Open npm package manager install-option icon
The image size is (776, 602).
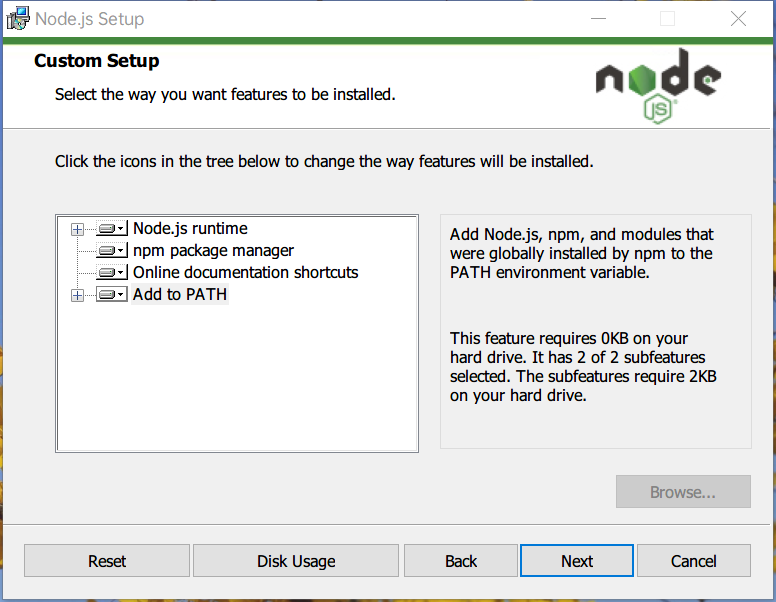(111, 251)
